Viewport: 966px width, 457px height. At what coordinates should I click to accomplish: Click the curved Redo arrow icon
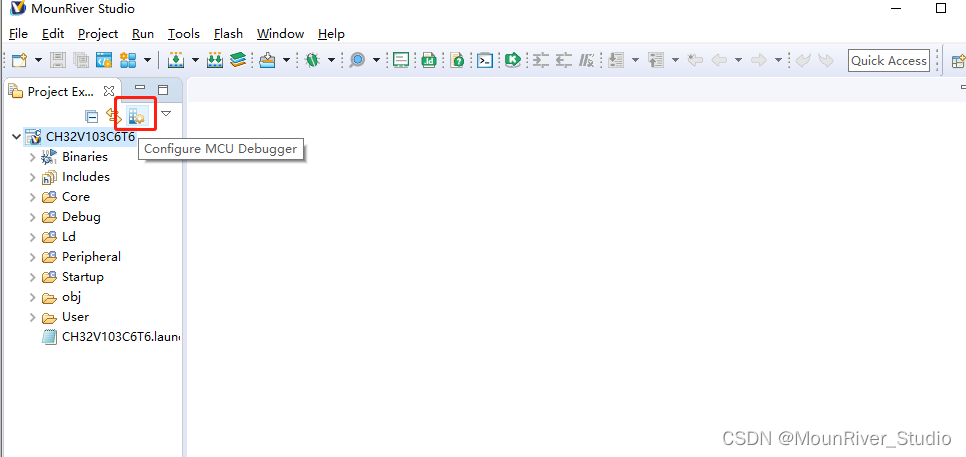coord(826,60)
